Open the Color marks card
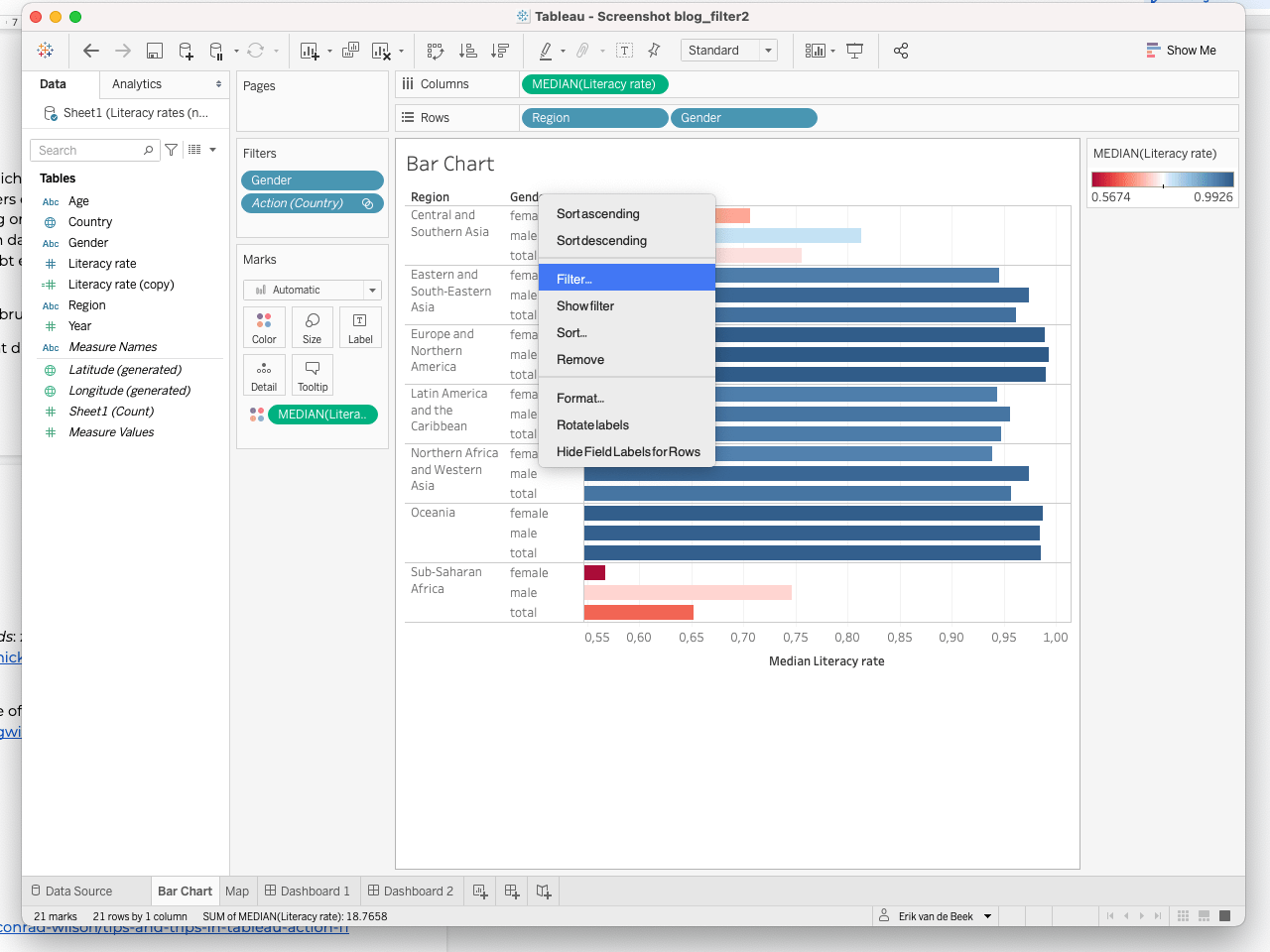The image size is (1270, 952). [x=264, y=326]
